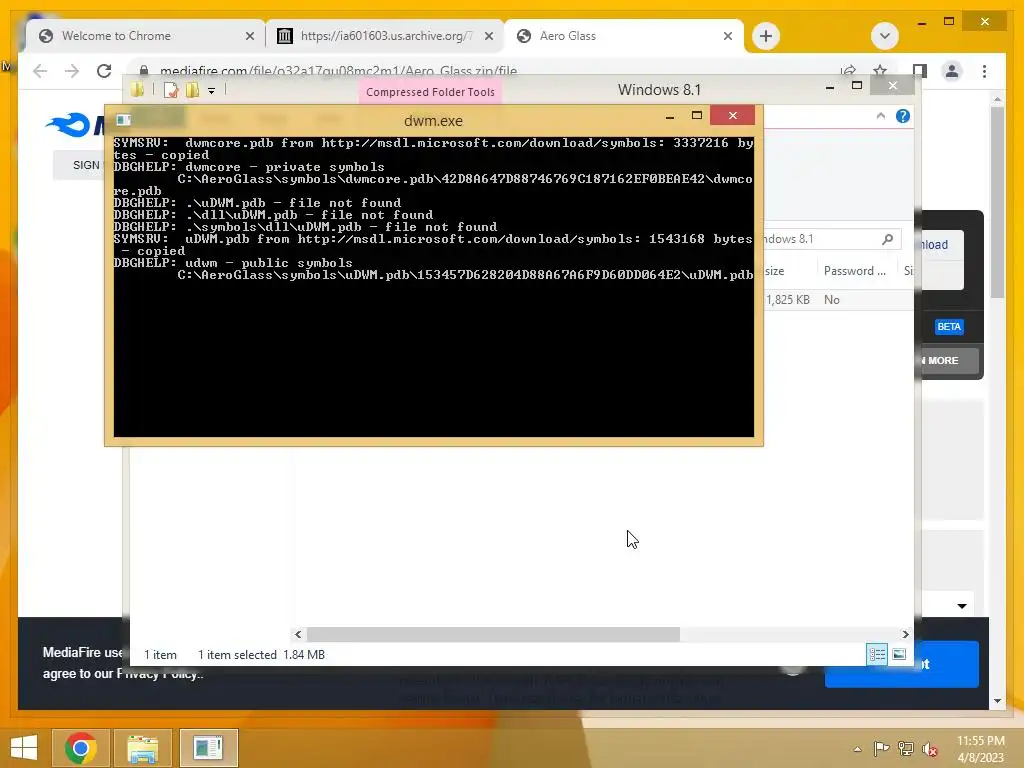Reload the MediaFire page
The height and width of the screenshot is (768, 1024).
pos(104,71)
